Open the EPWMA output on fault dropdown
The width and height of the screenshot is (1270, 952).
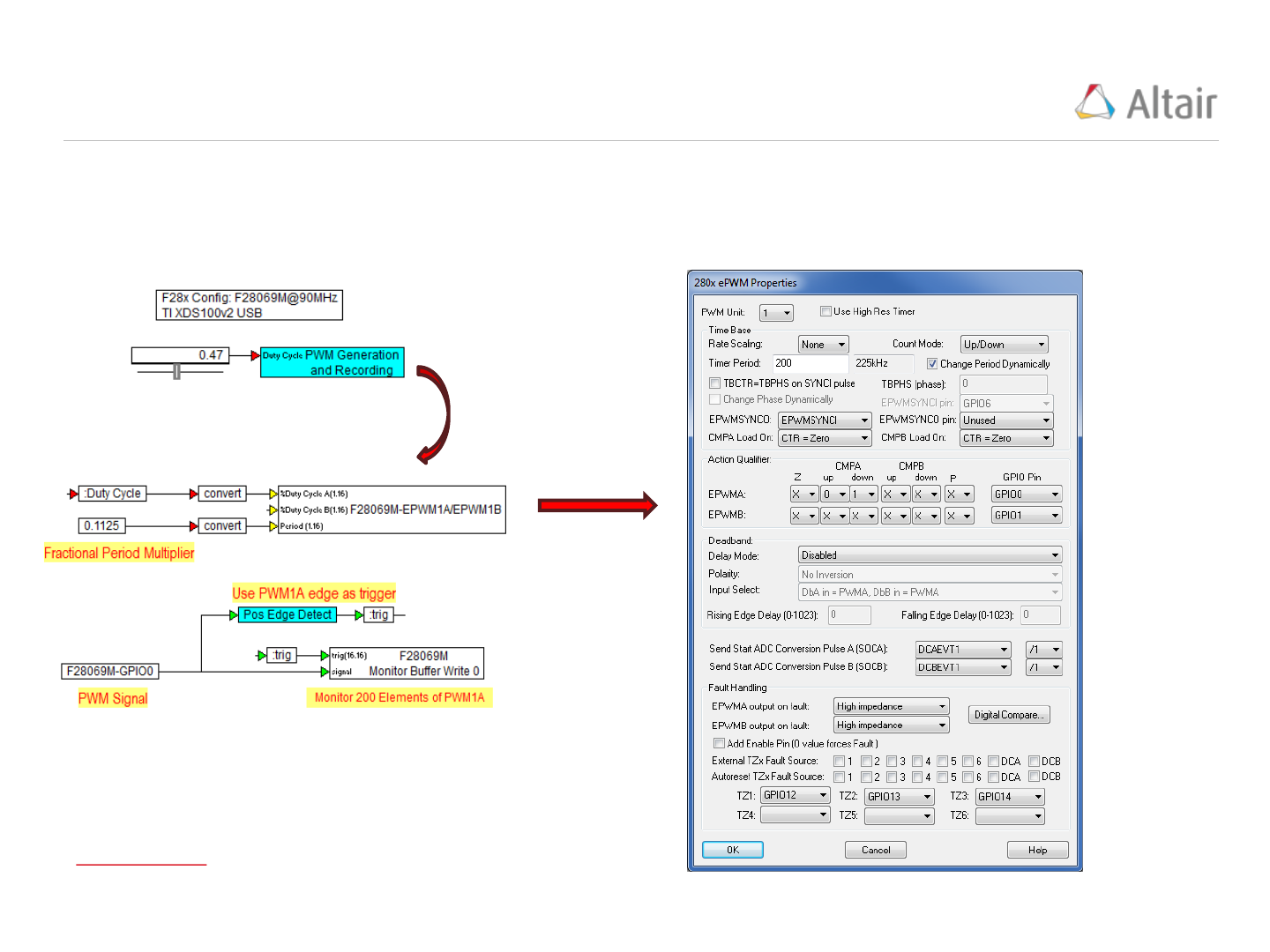[892, 707]
